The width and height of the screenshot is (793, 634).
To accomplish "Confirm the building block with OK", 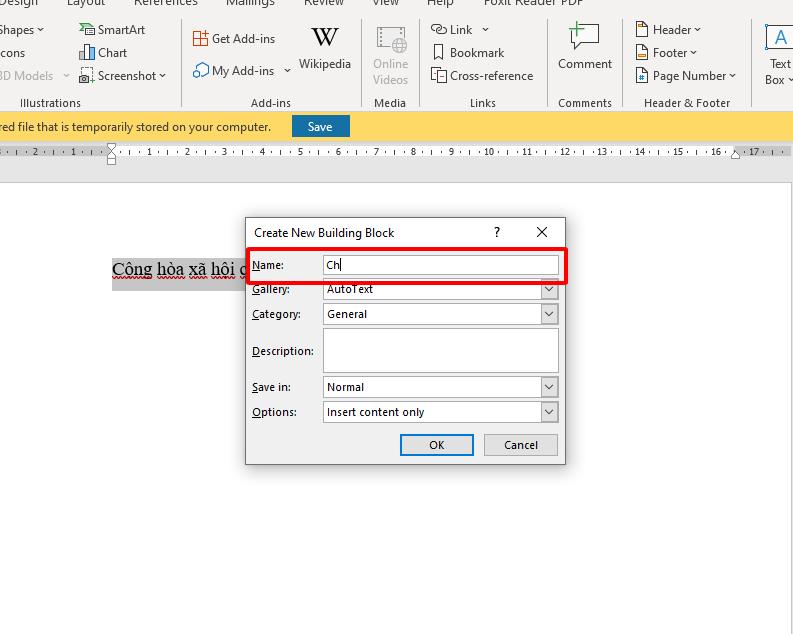I will [x=437, y=445].
